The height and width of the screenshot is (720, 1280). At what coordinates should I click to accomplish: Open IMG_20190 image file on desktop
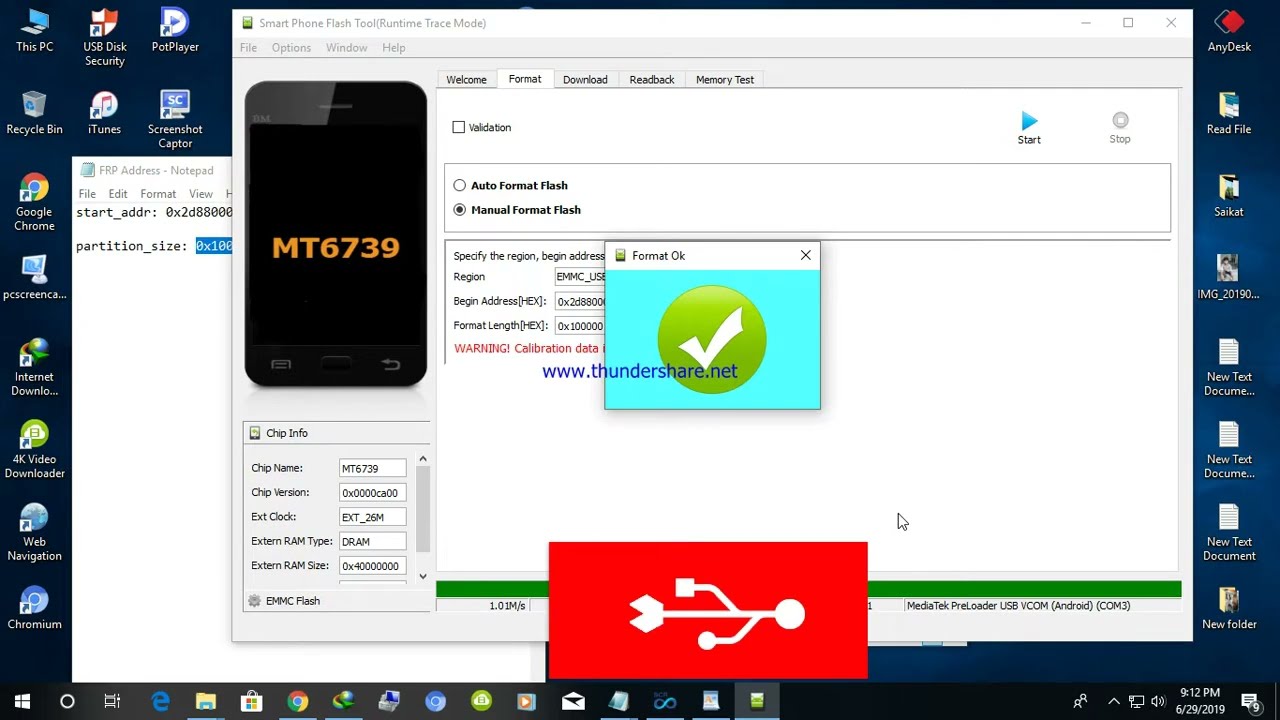[1229, 277]
